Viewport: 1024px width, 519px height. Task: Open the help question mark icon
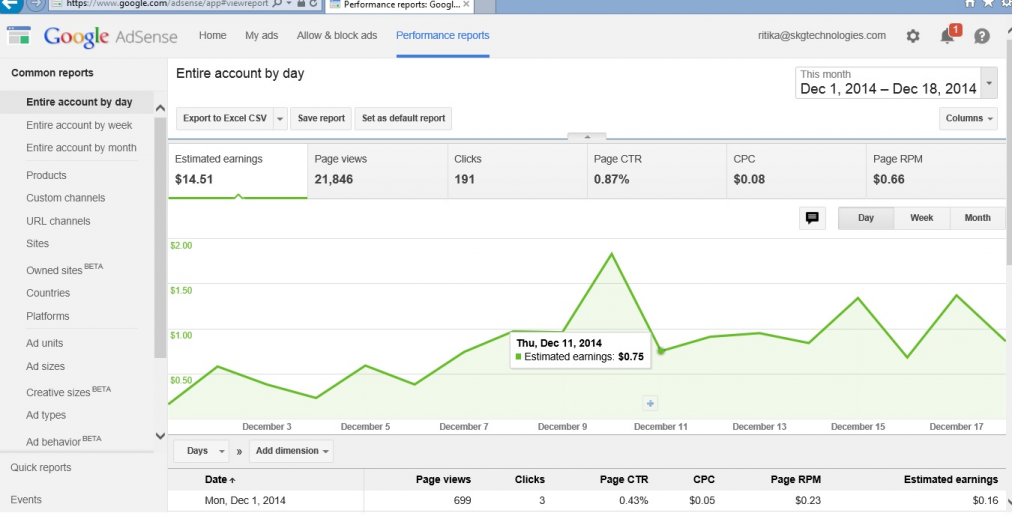click(x=982, y=36)
